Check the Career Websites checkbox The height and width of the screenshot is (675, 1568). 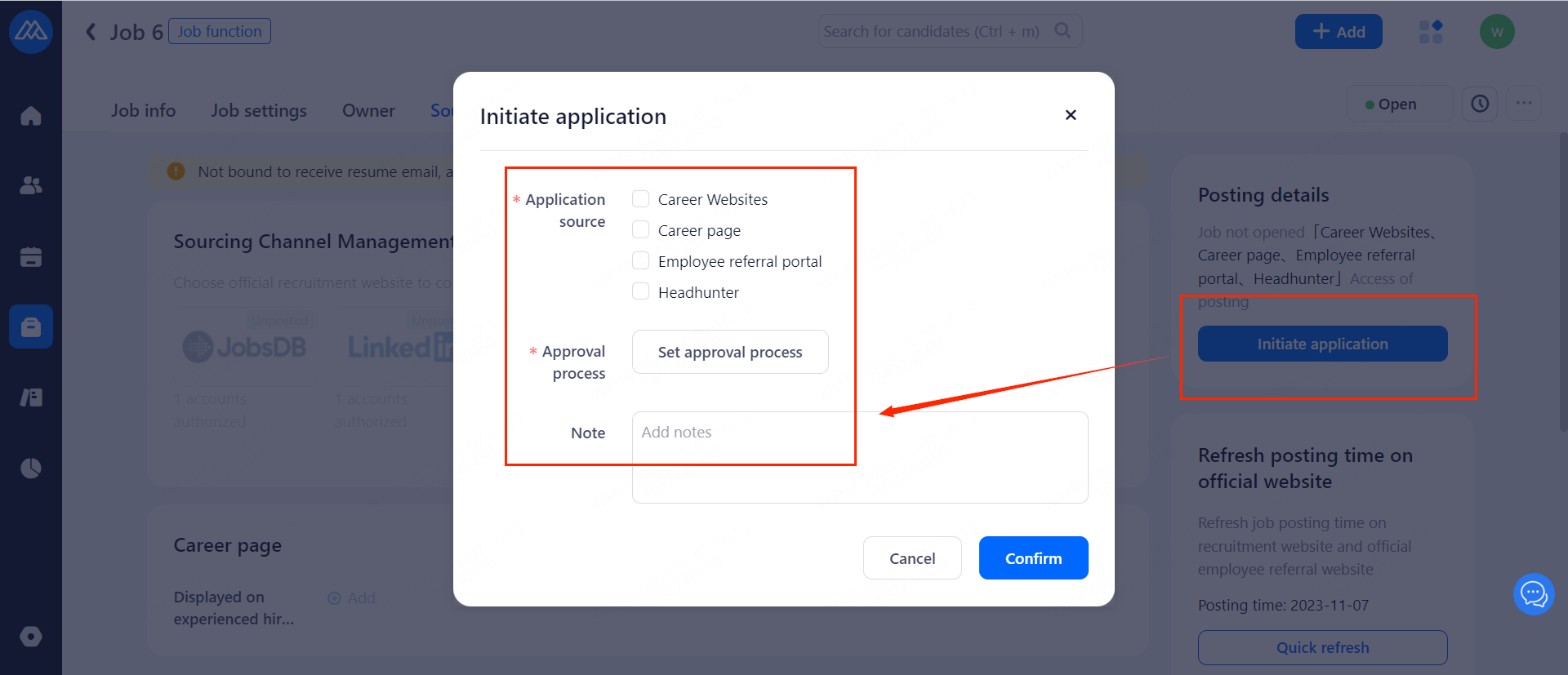tap(641, 199)
